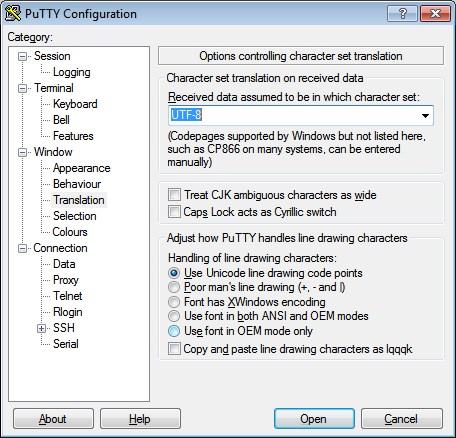This screenshot has height=438, width=456.
Task: Select Use Unicode line drawing code points
Action: tap(174, 273)
